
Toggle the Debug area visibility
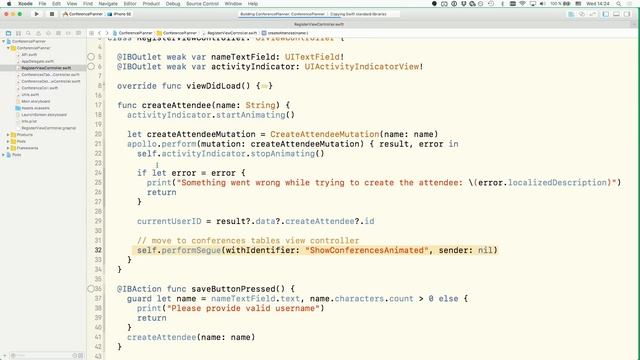tap(616, 14)
